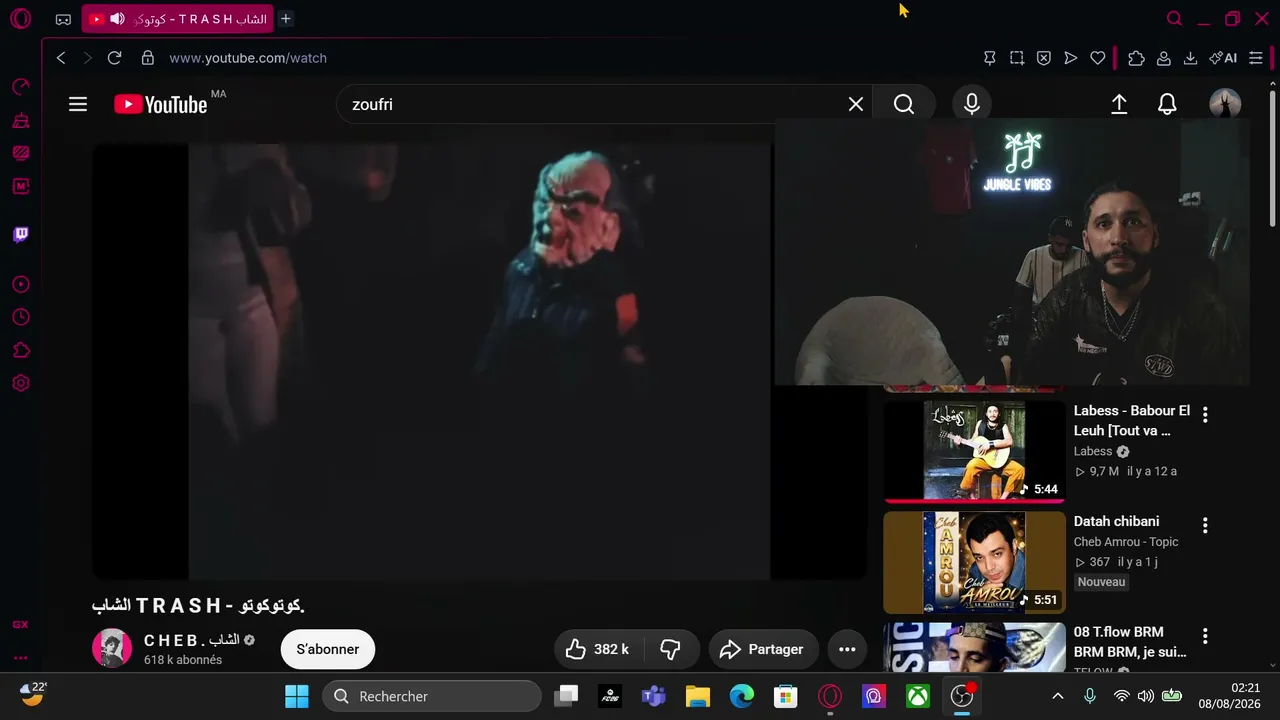Open Twitch in the sidebar
The image size is (1280, 720).
(20, 235)
